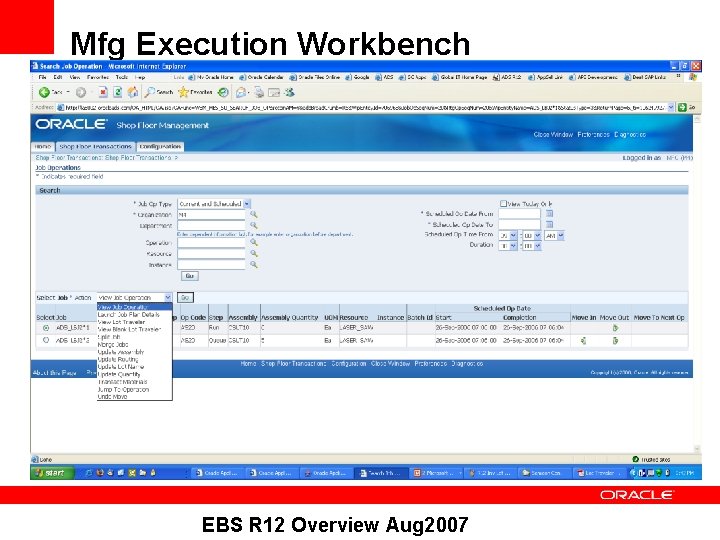
Task: Click the Go button under search fields
Action: click(190, 276)
